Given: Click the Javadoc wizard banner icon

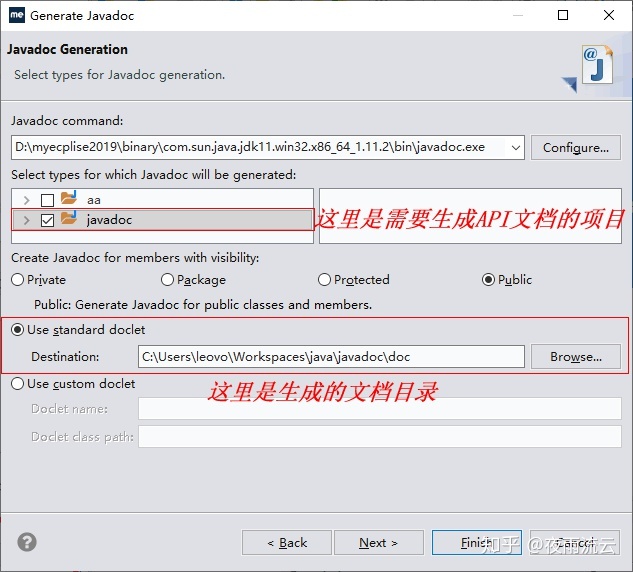Looking at the screenshot, I should click(589, 67).
